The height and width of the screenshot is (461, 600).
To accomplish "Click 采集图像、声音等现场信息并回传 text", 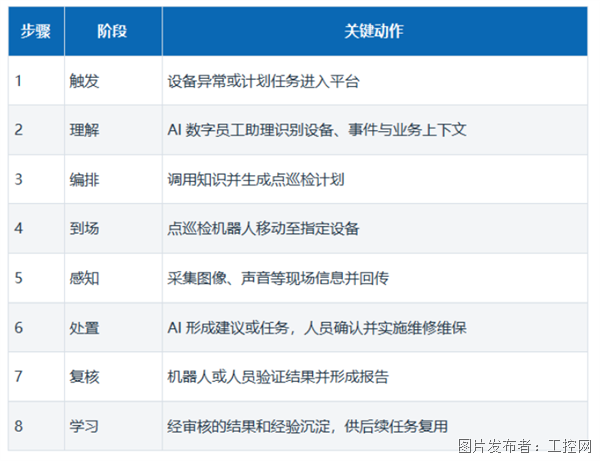I will pyautogui.click(x=278, y=278).
